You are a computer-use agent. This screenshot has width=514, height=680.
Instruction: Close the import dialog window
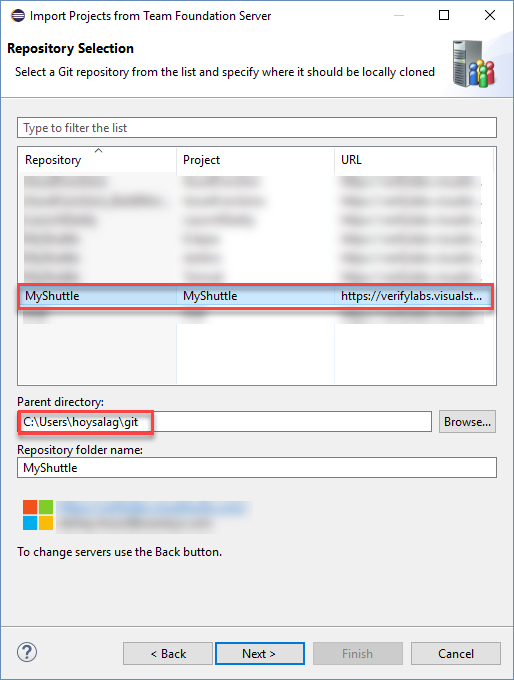[490, 15]
